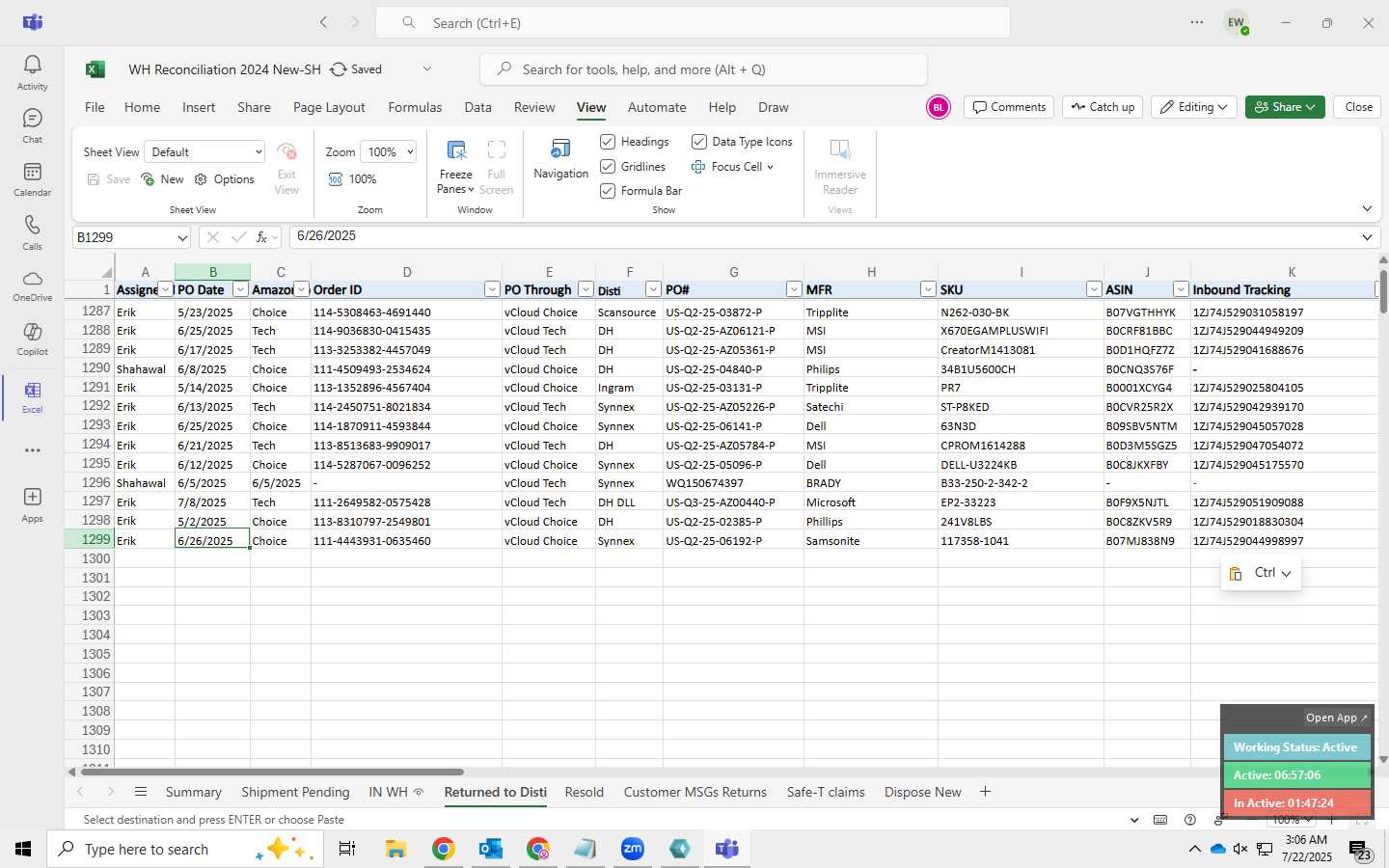Image resolution: width=1389 pixels, height=868 pixels.
Task: Go back with Teams back arrow
Action: 324,22
